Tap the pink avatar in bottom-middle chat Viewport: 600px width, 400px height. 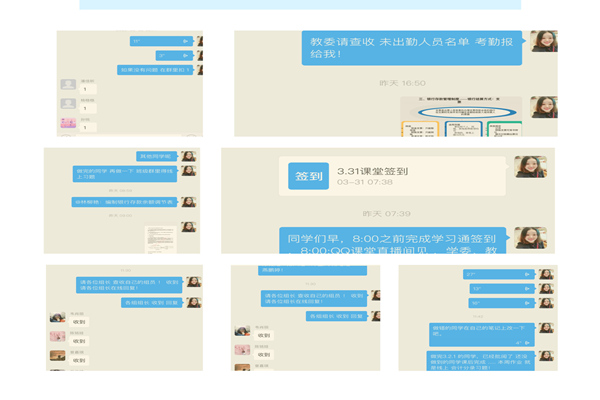point(242,350)
